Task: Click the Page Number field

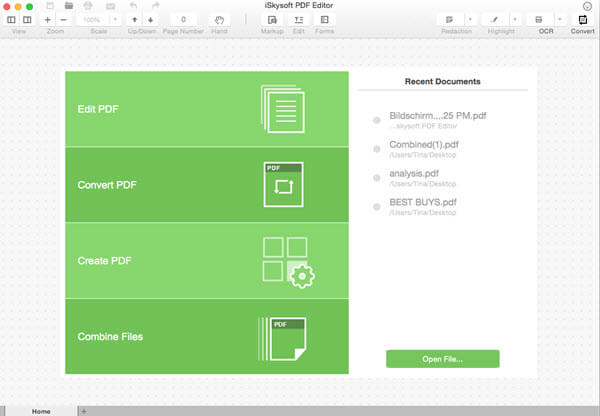Action: pyautogui.click(x=183, y=20)
